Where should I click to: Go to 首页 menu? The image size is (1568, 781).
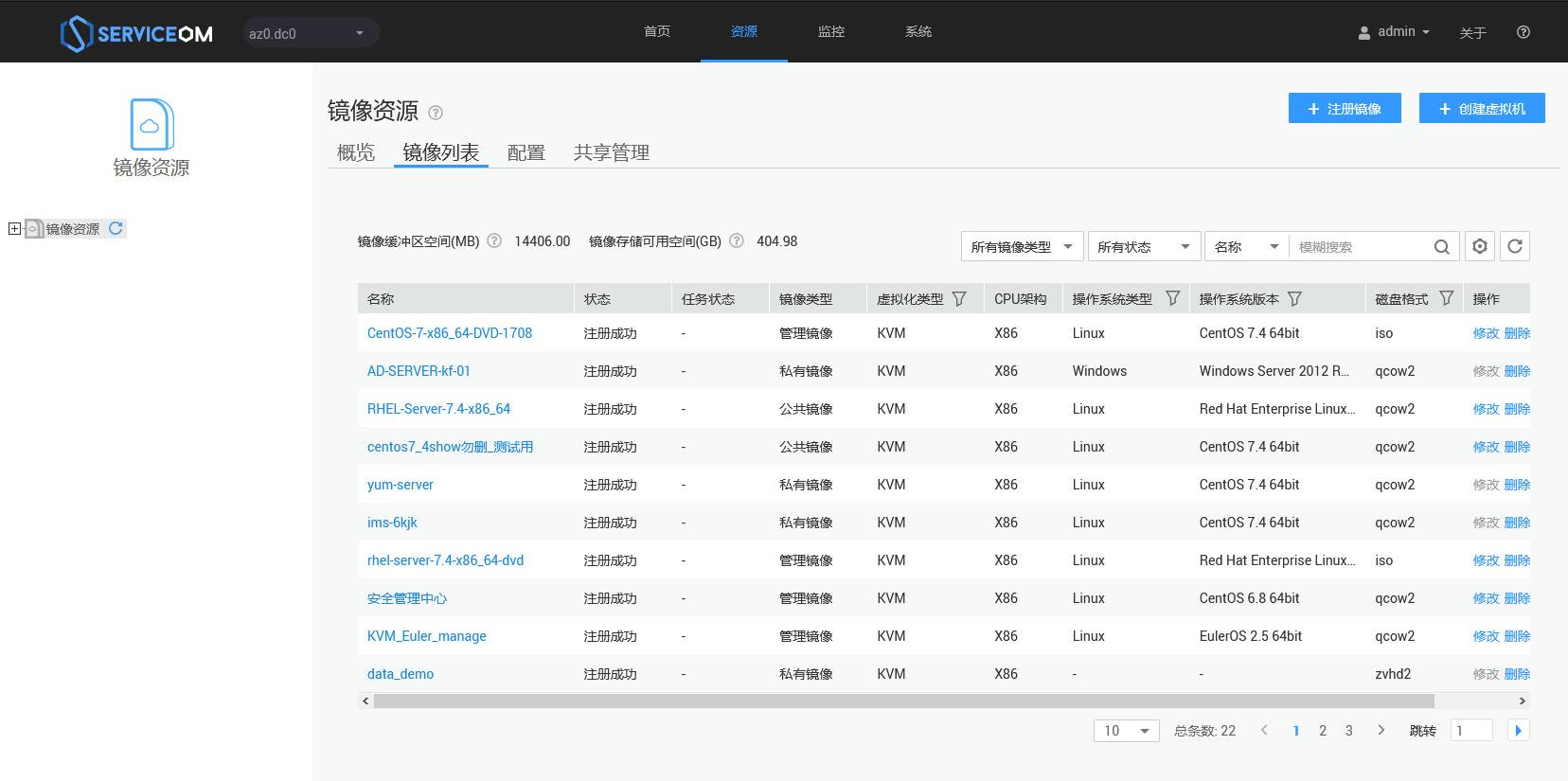pos(657,31)
